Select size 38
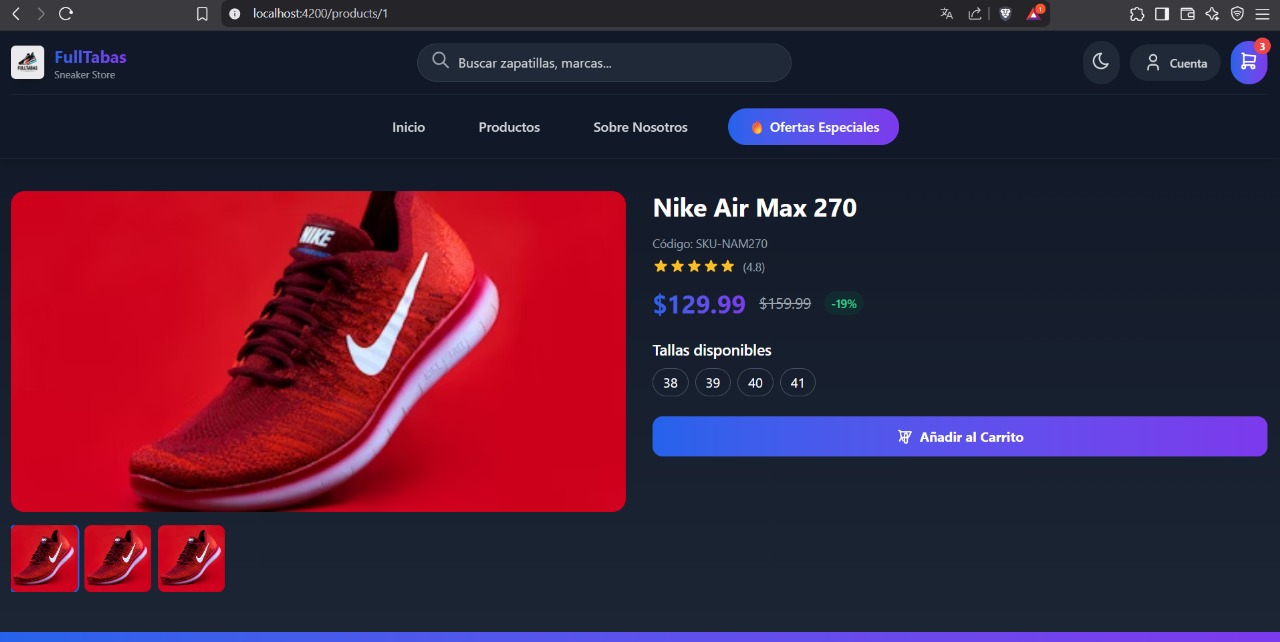1280x642 pixels. tap(670, 383)
